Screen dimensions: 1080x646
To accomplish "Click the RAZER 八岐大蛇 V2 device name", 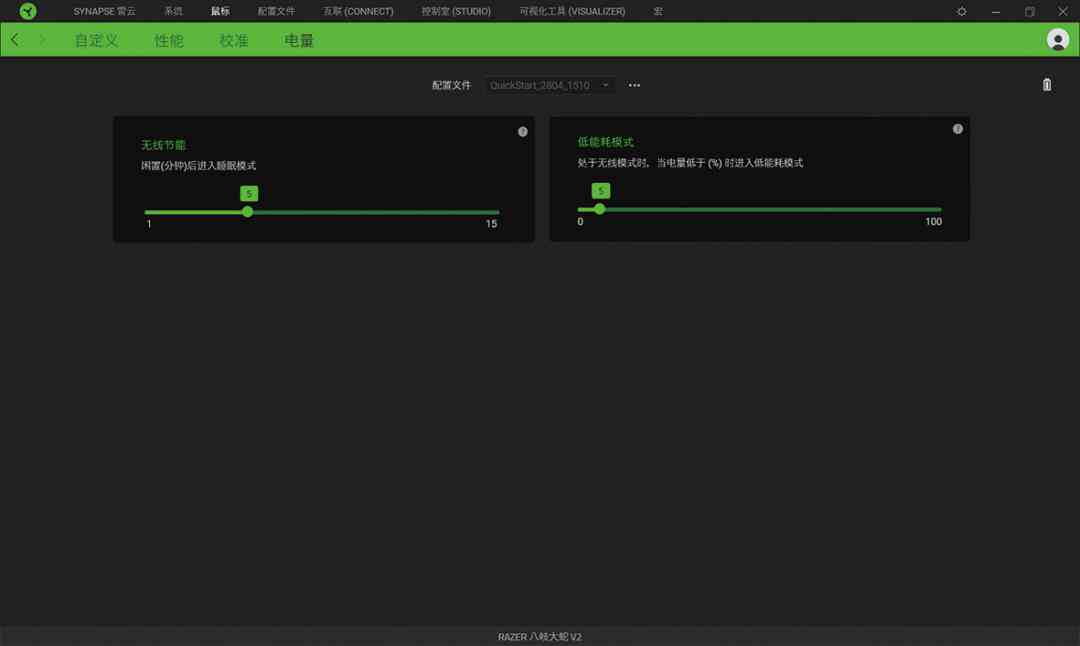I will pyautogui.click(x=540, y=637).
